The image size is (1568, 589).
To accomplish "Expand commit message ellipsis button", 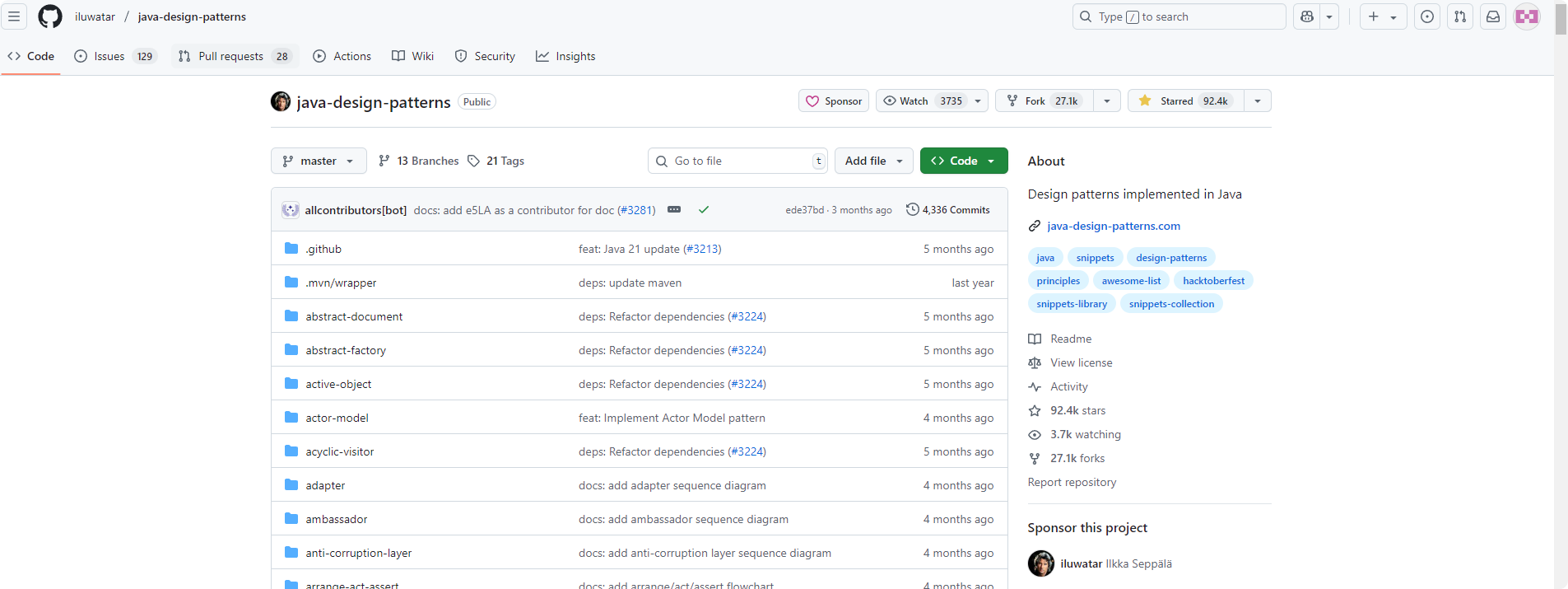I will click(x=674, y=209).
